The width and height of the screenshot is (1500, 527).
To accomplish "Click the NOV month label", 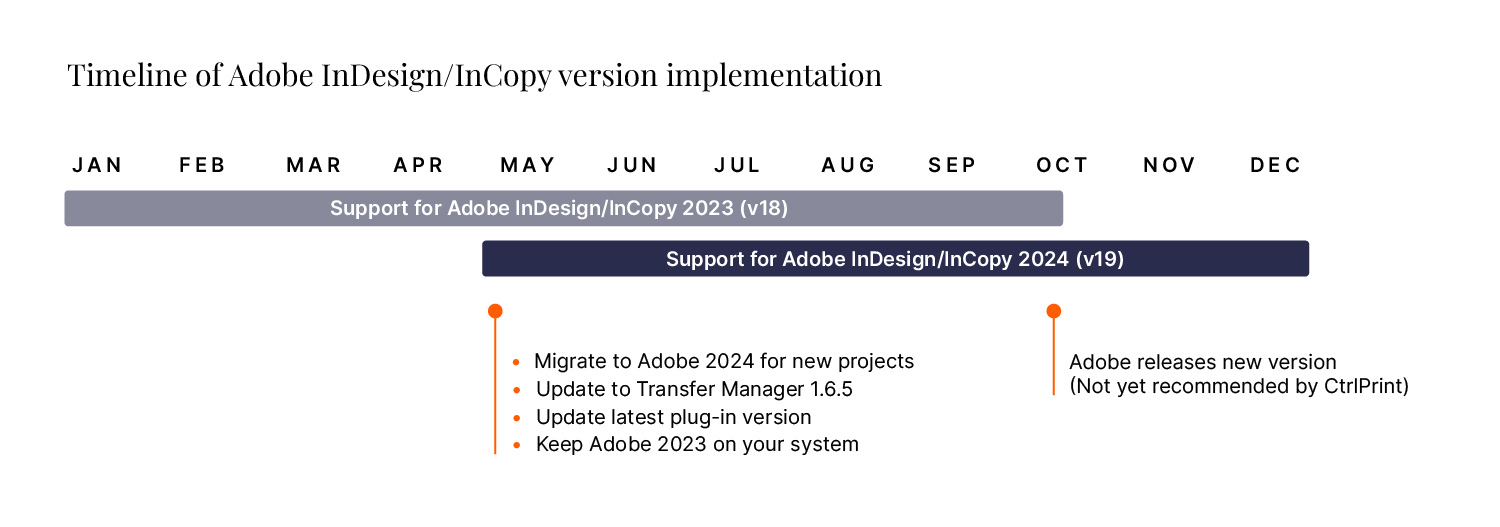I will (1170, 165).
